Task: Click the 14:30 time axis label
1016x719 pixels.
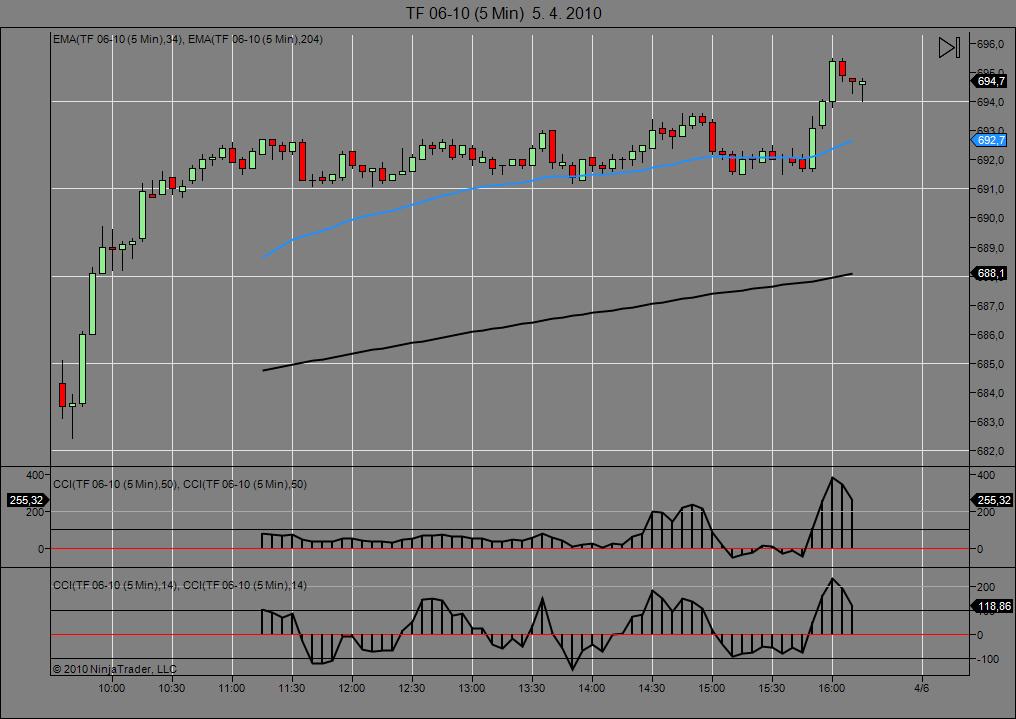Action: (x=652, y=688)
